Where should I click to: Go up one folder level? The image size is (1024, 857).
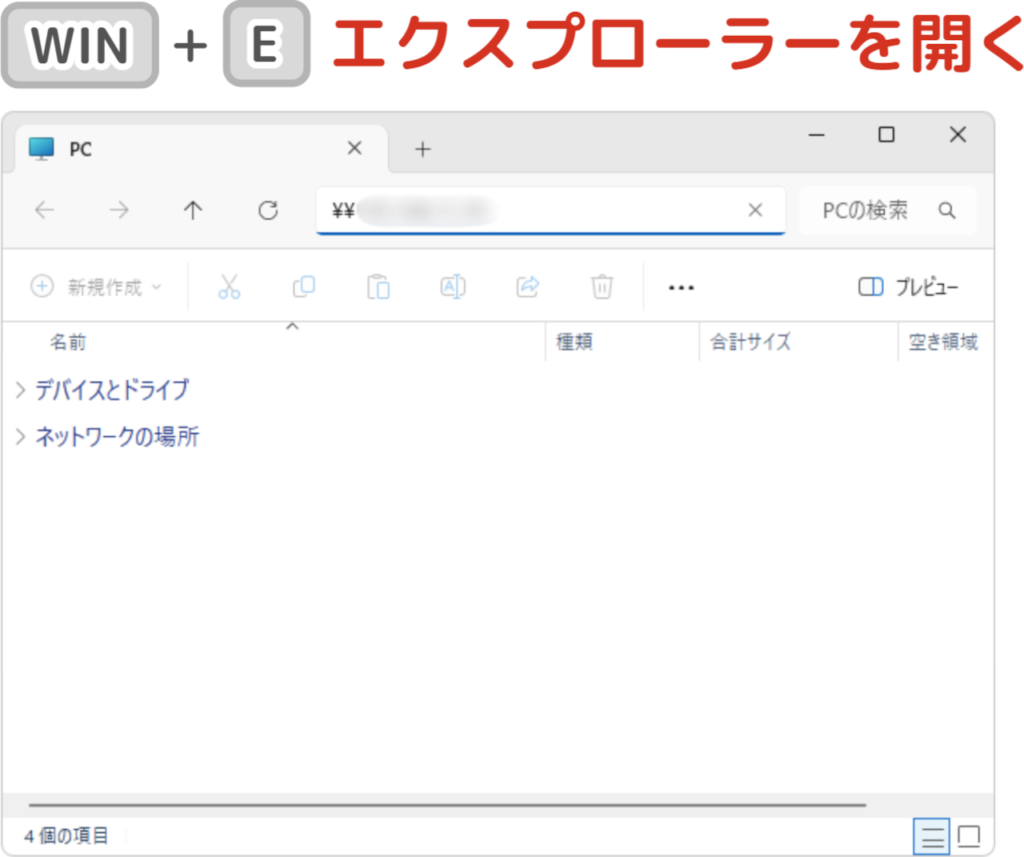click(x=193, y=210)
